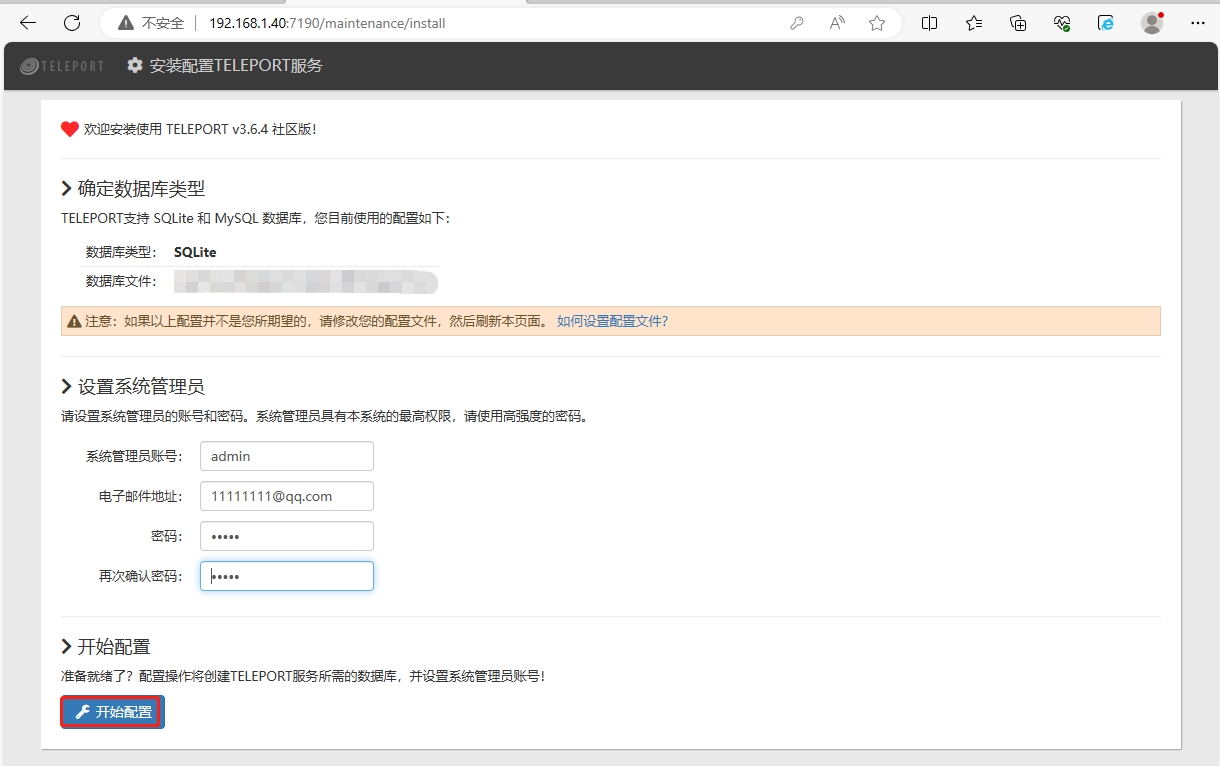Open browser collections
Screen dimensions: 1220x766
(x=1018, y=23)
